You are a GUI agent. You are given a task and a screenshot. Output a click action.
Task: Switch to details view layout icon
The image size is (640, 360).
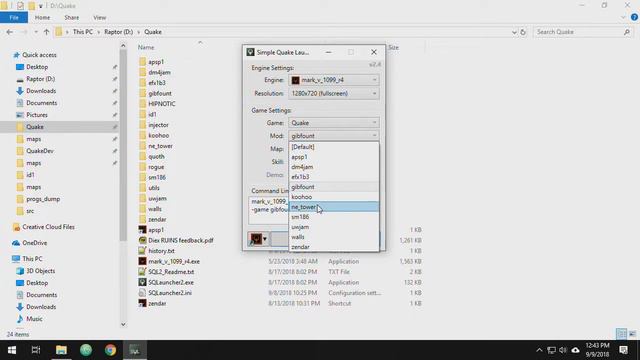pyautogui.click(x=621, y=334)
